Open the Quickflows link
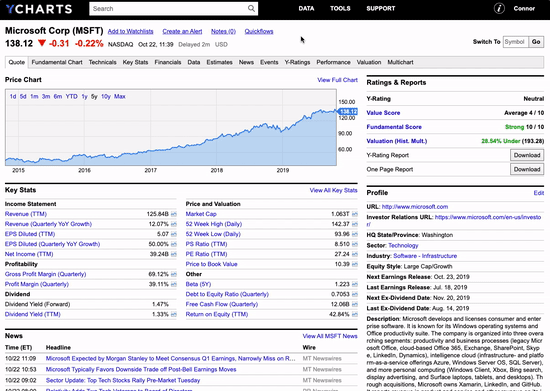The width and height of the screenshot is (550, 391). point(259,31)
